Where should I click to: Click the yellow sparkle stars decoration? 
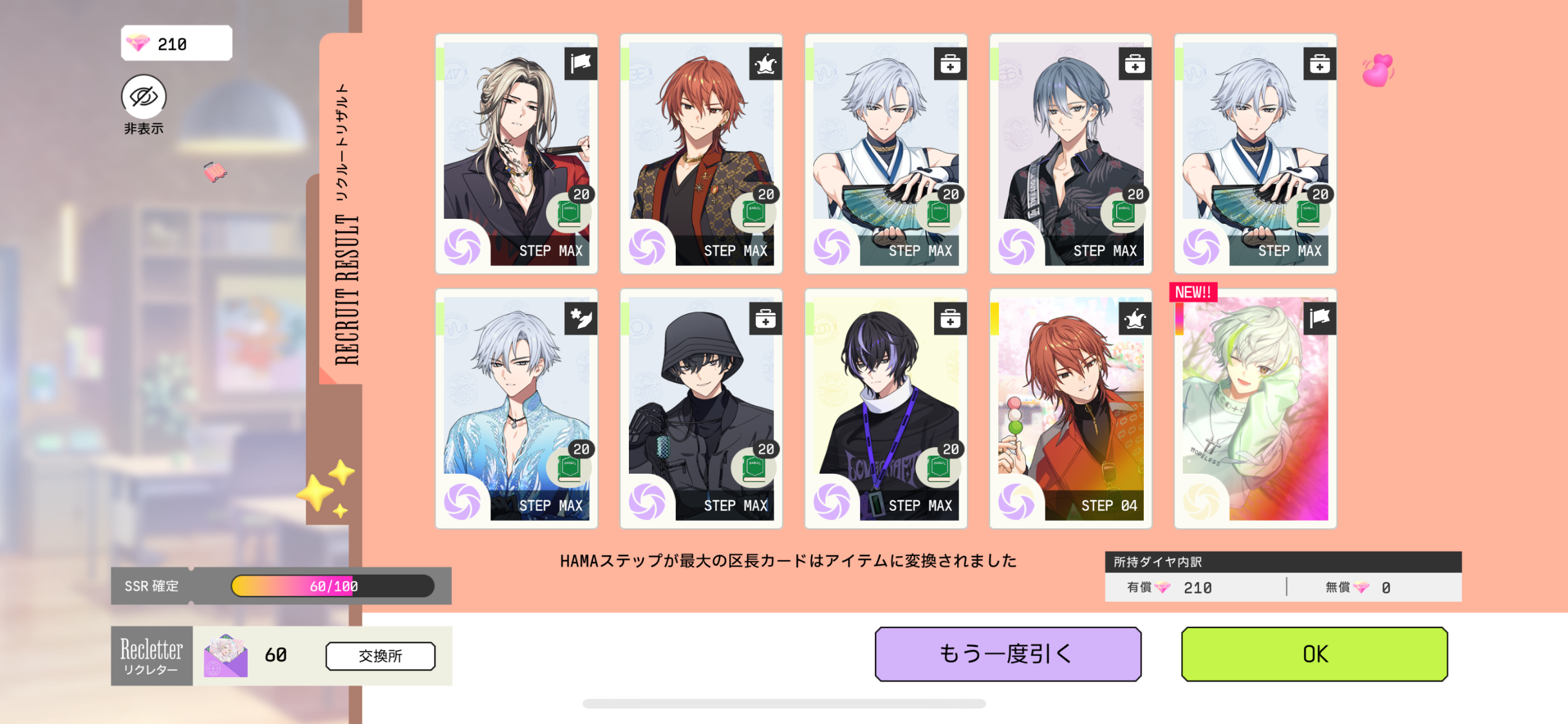point(326,489)
